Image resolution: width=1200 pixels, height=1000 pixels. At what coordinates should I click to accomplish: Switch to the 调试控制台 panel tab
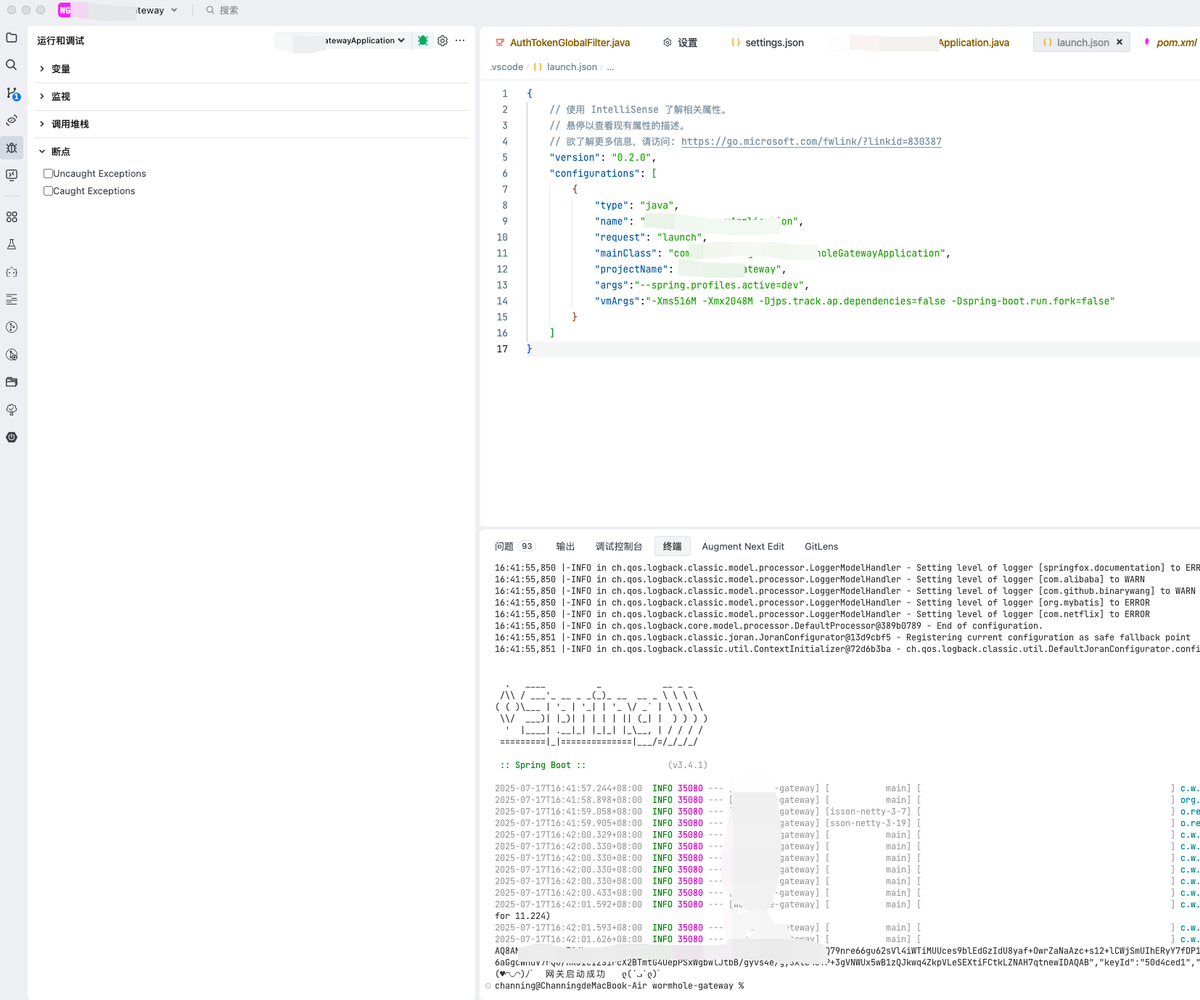pos(618,547)
